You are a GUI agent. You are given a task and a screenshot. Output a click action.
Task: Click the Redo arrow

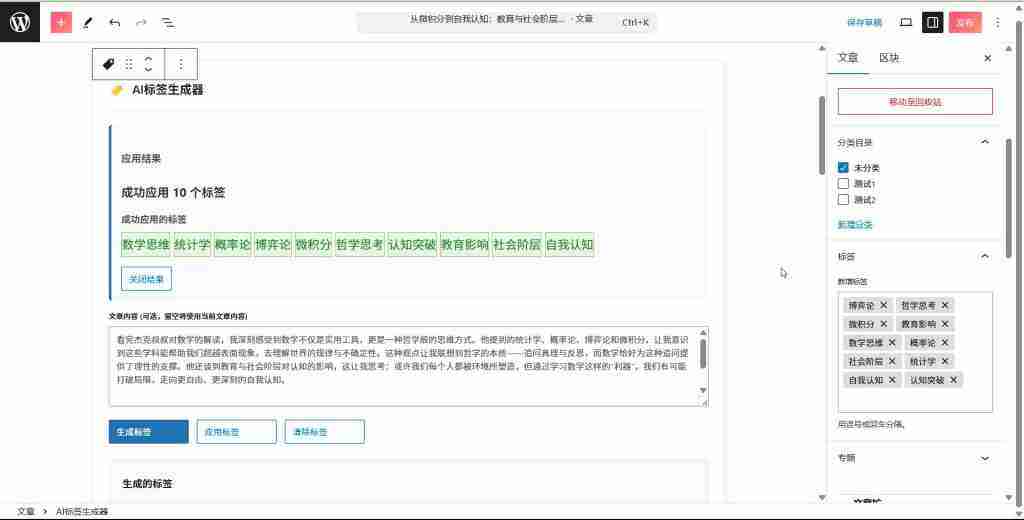(x=141, y=22)
